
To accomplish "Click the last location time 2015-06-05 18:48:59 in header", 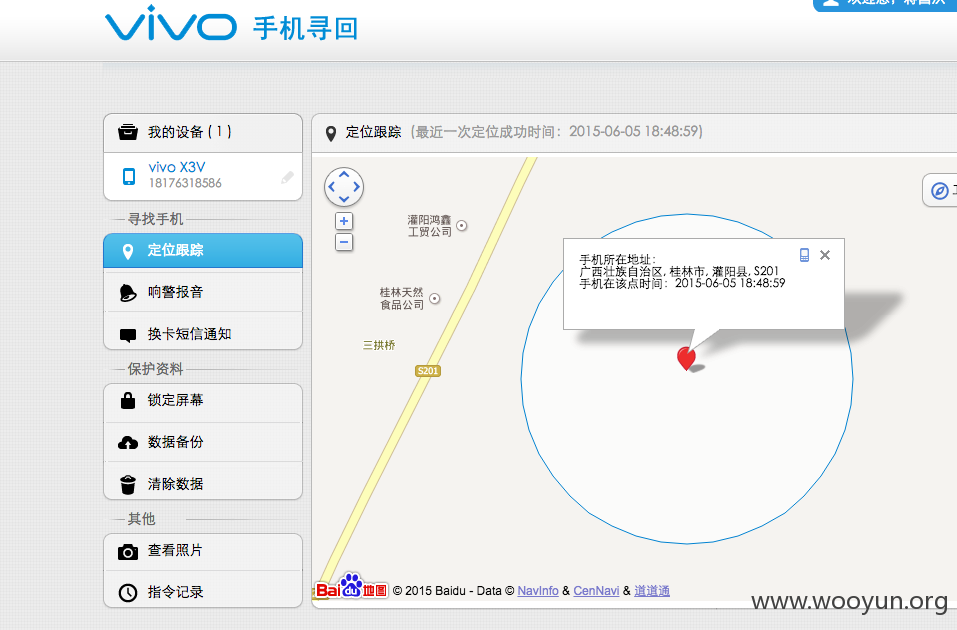I will (x=634, y=132).
